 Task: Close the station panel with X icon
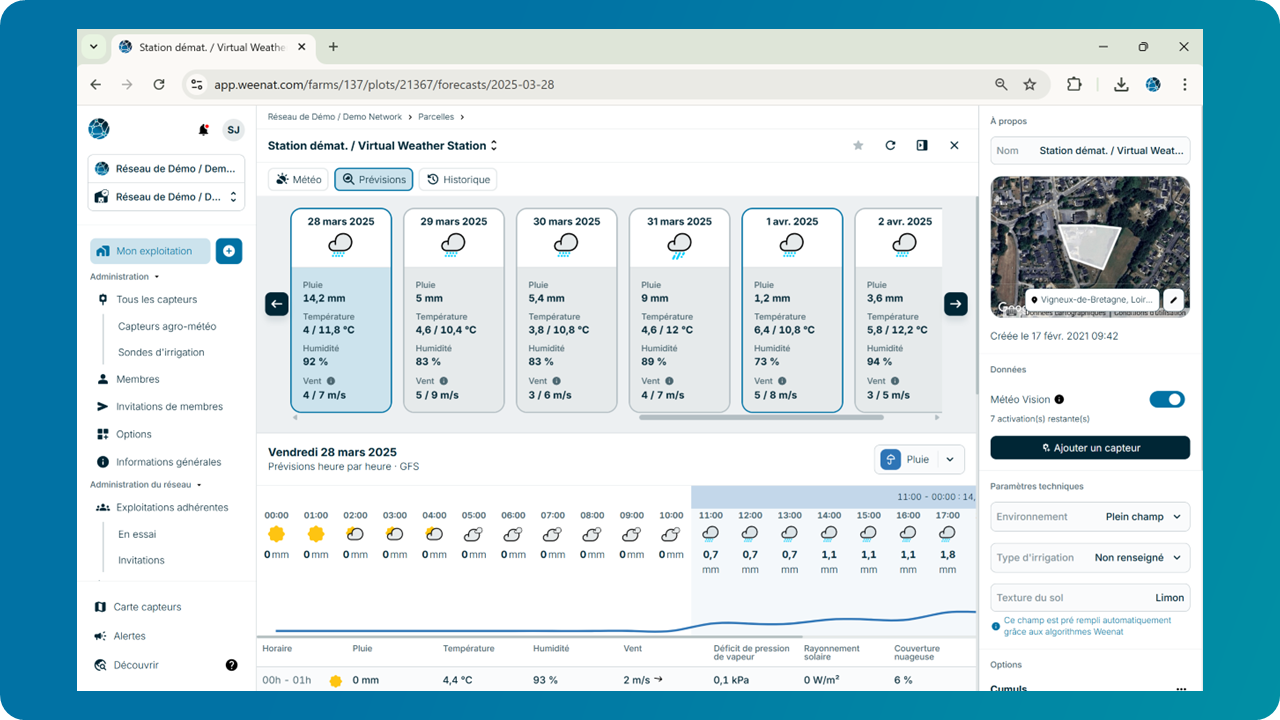(x=954, y=146)
